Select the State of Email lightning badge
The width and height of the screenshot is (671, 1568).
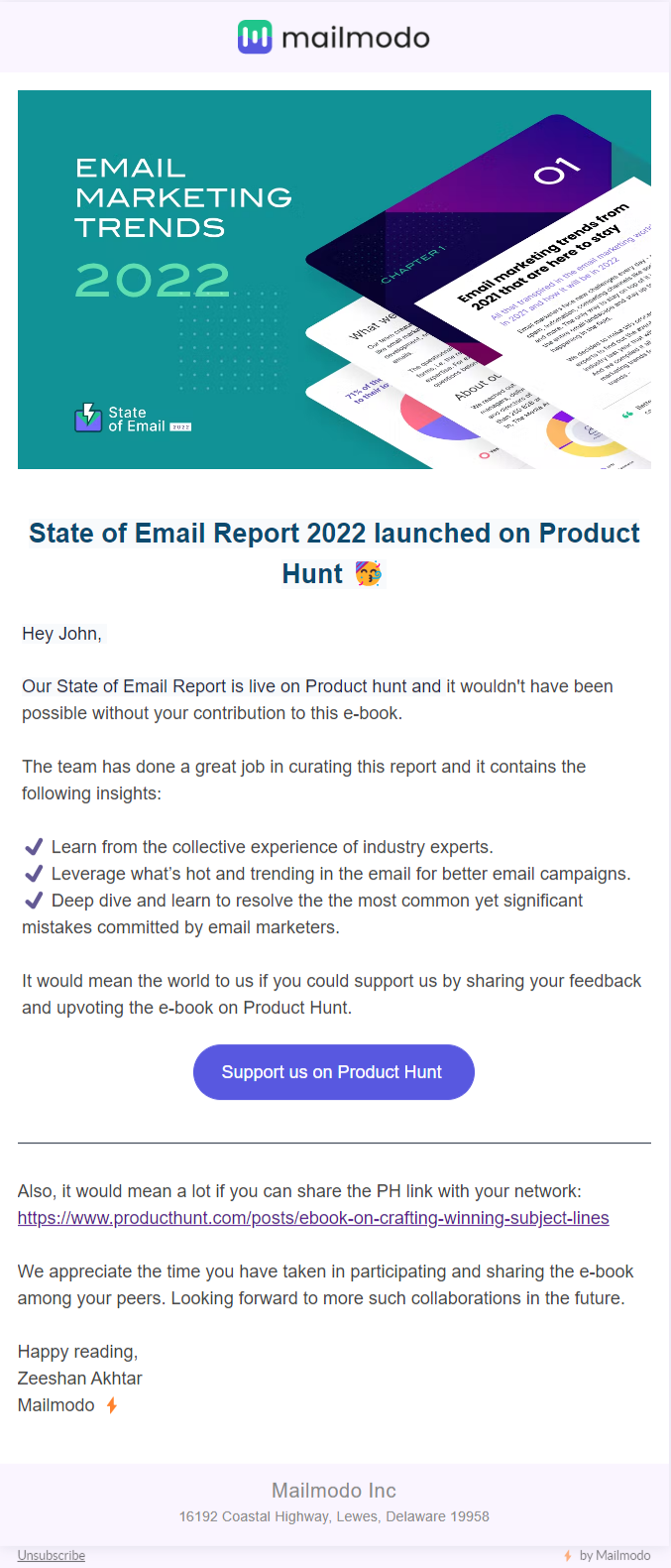point(87,419)
